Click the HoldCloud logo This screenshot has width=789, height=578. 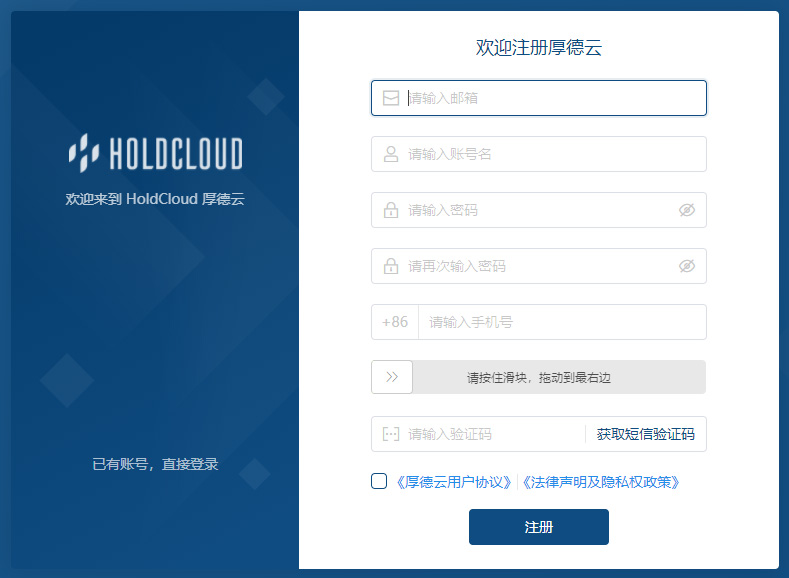pos(155,153)
